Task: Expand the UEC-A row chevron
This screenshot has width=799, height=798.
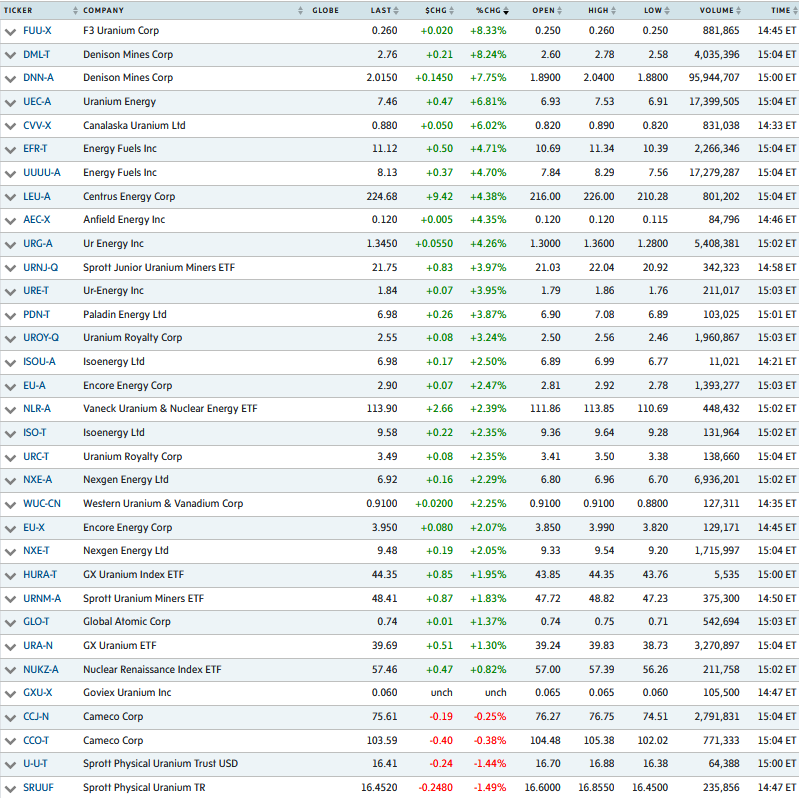Action: point(10,102)
